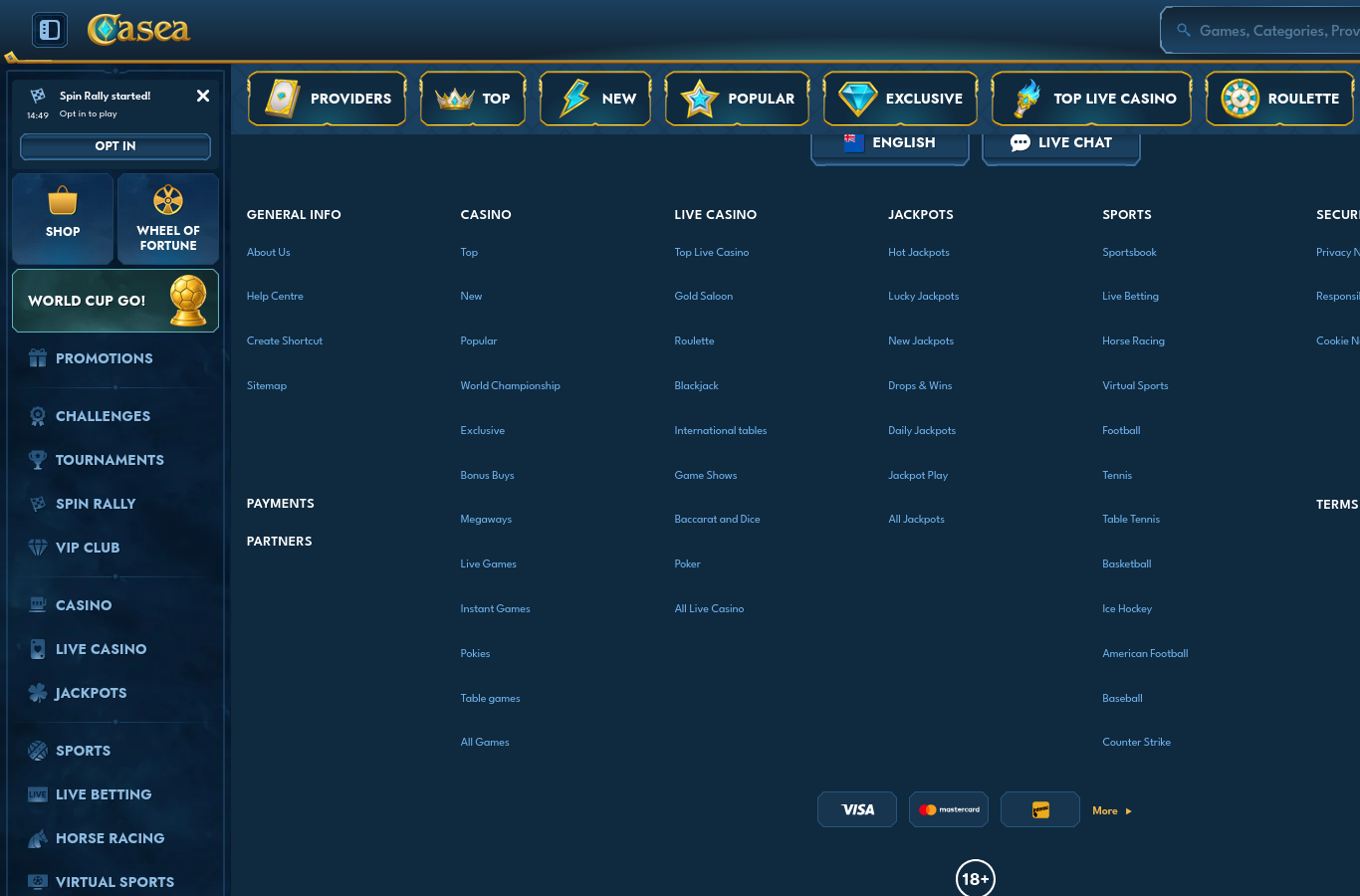Expand the Payments footer section
1360x896 pixels.
click(281, 504)
